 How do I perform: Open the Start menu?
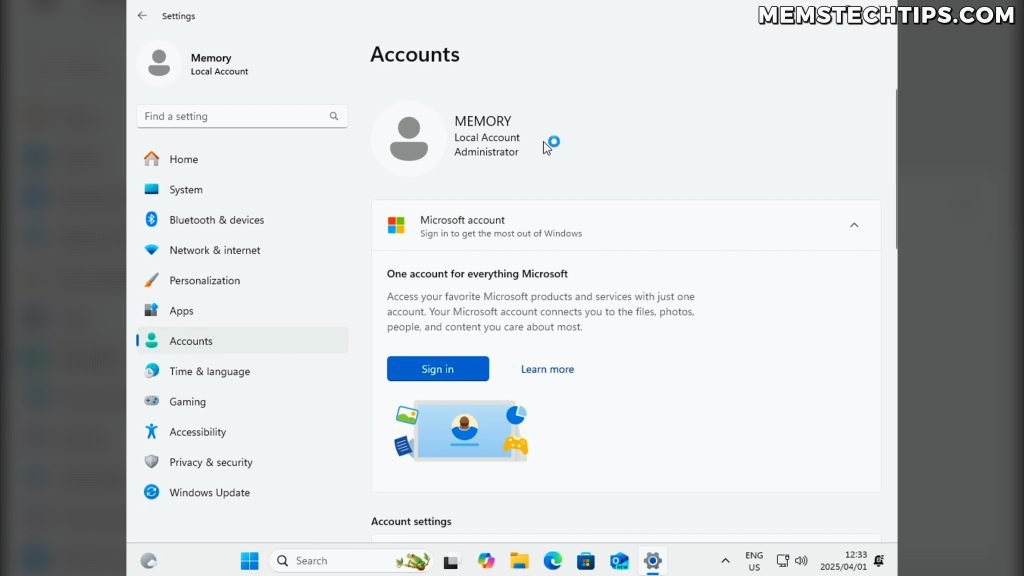(249, 560)
